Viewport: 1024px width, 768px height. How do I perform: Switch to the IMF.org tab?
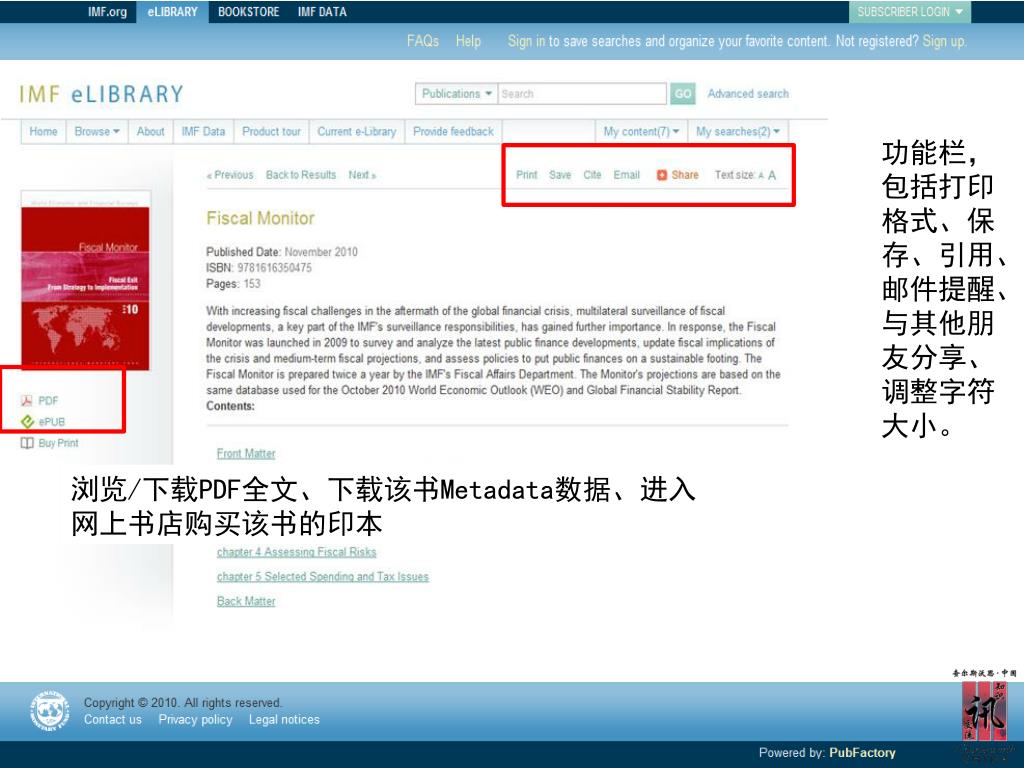pos(107,12)
